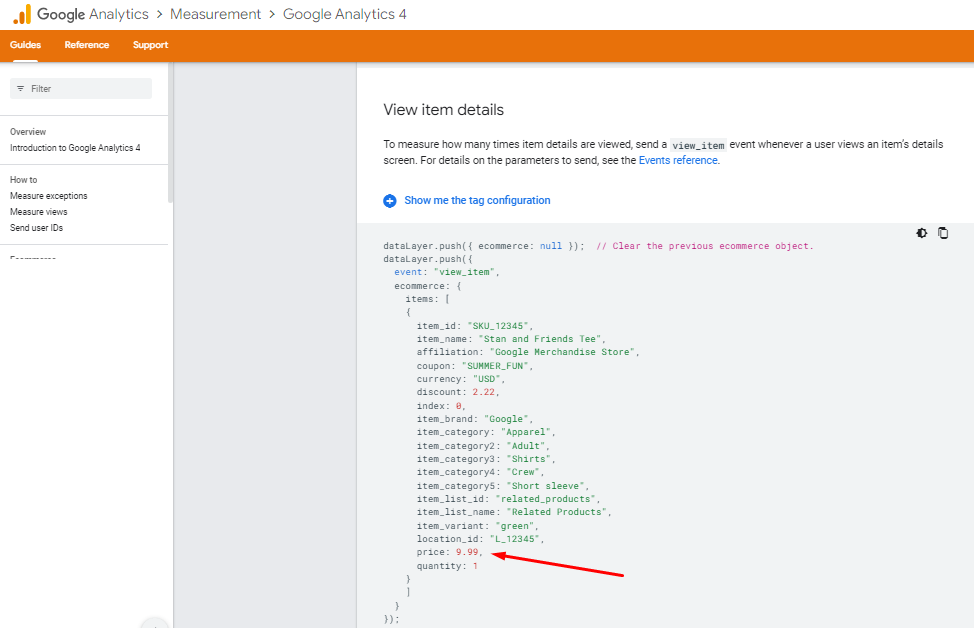Open the Measure exceptions guide
This screenshot has height=628, width=974.
coord(48,196)
